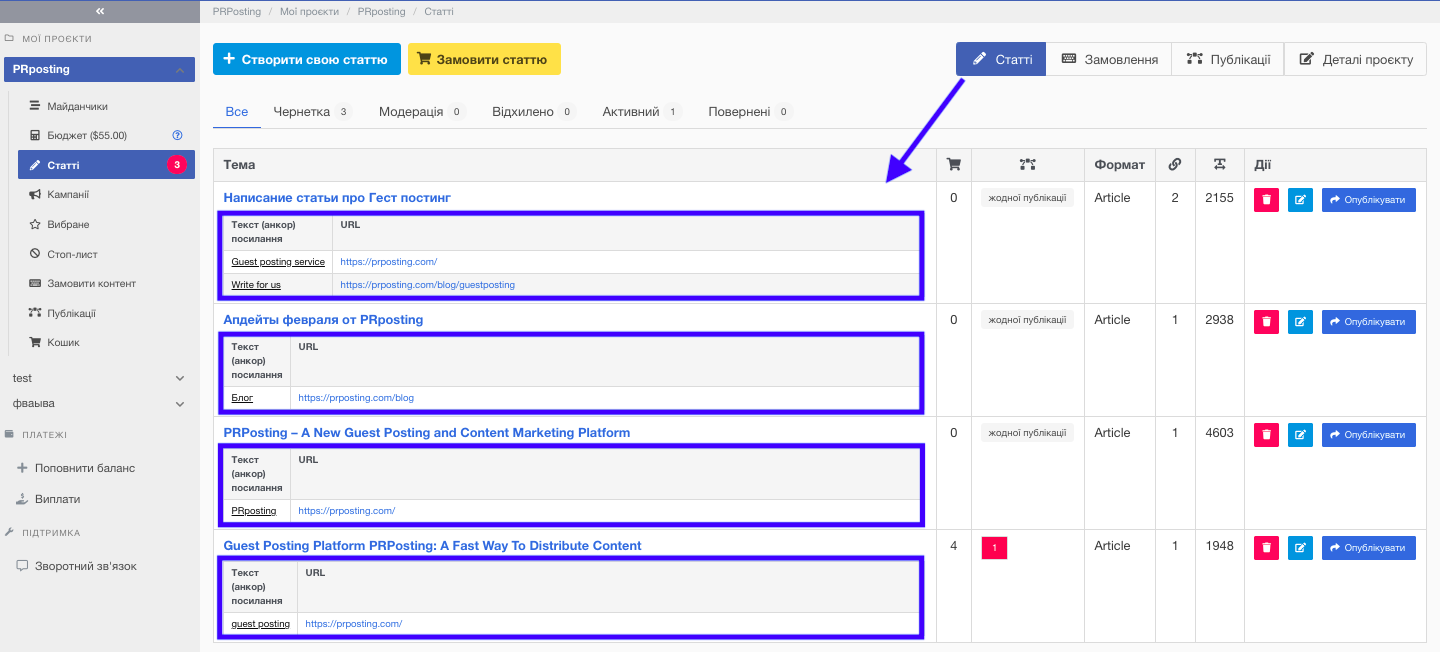1440x652 pixels.
Task: Click Мої проєкти in the breadcrumb
Action: [309, 12]
